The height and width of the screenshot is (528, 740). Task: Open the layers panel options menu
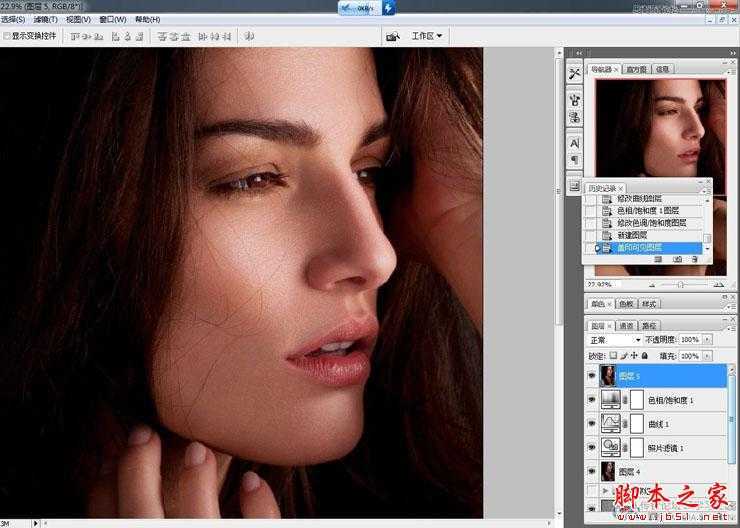[732, 327]
